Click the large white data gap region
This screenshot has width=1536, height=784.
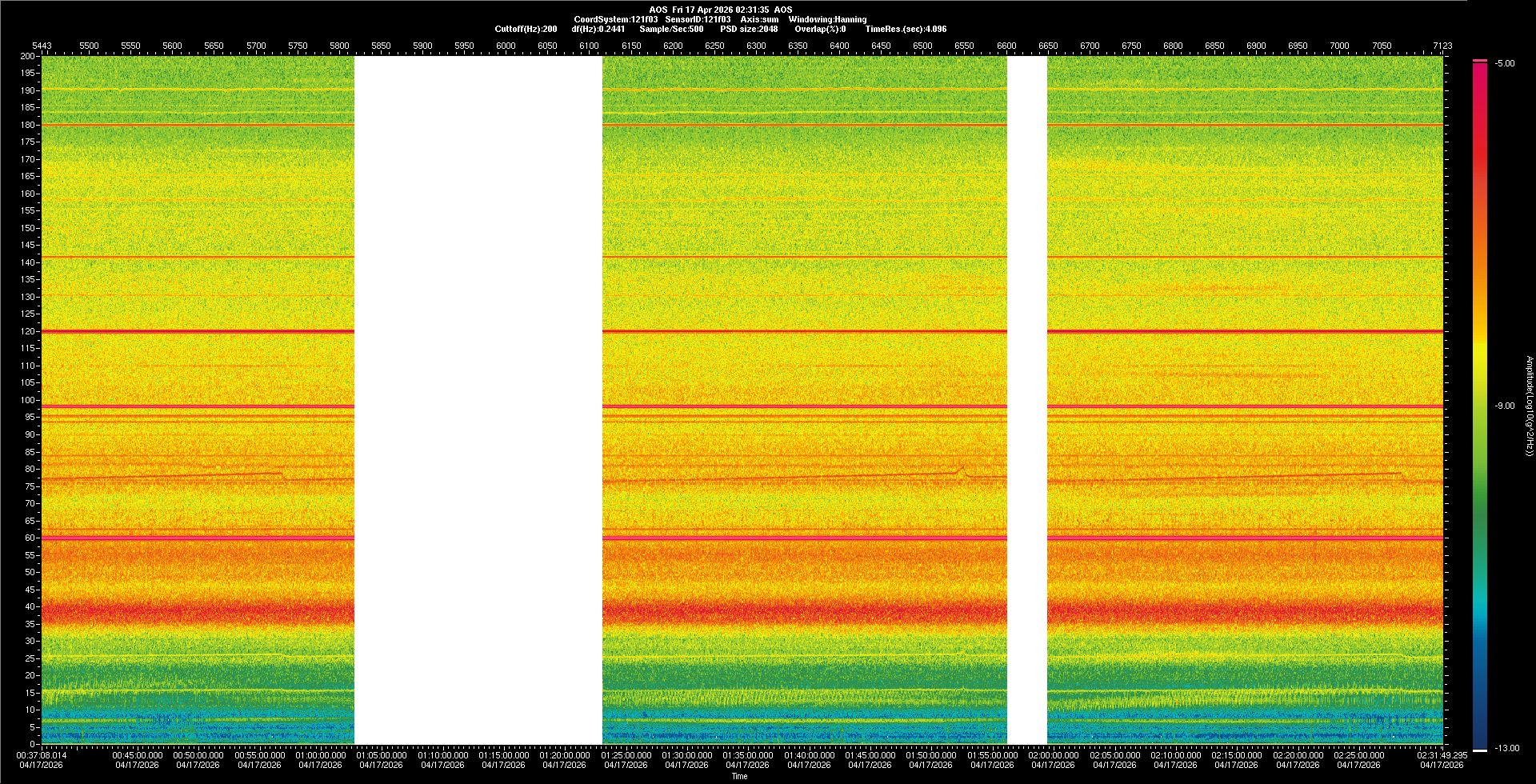click(x=478, y=400)
